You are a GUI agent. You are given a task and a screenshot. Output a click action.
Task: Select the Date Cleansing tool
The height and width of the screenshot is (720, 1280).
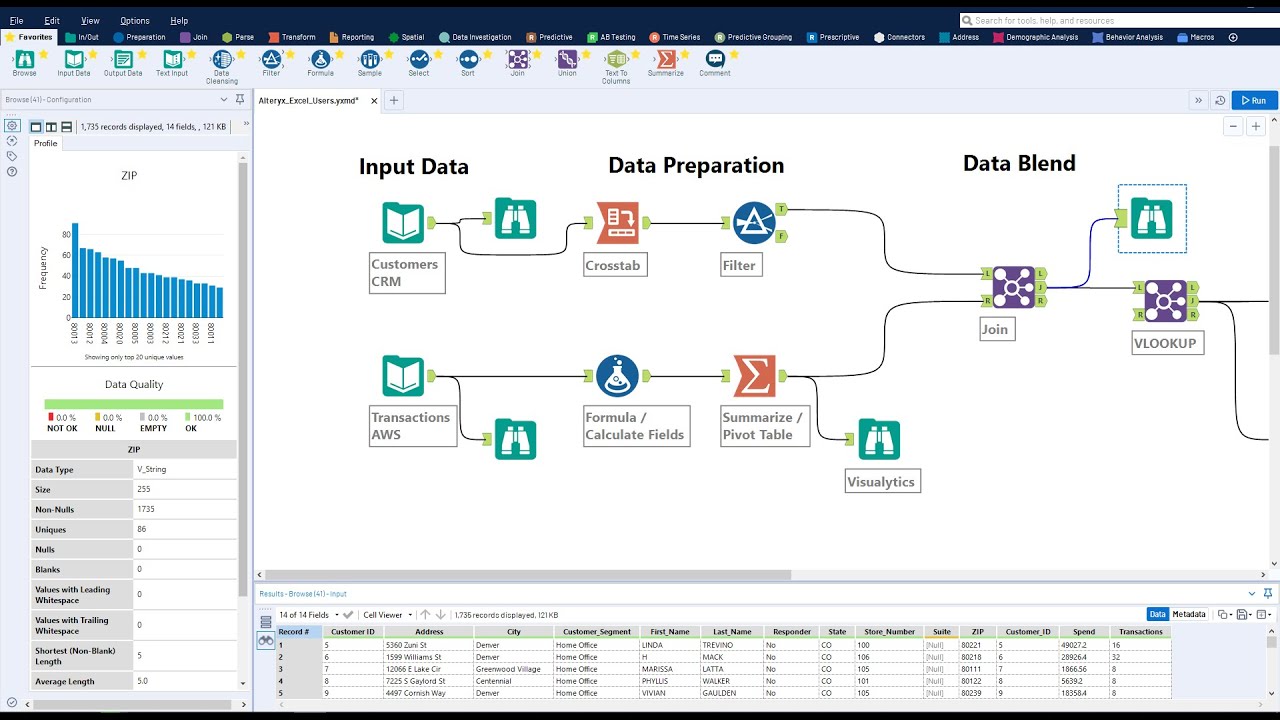222,62
